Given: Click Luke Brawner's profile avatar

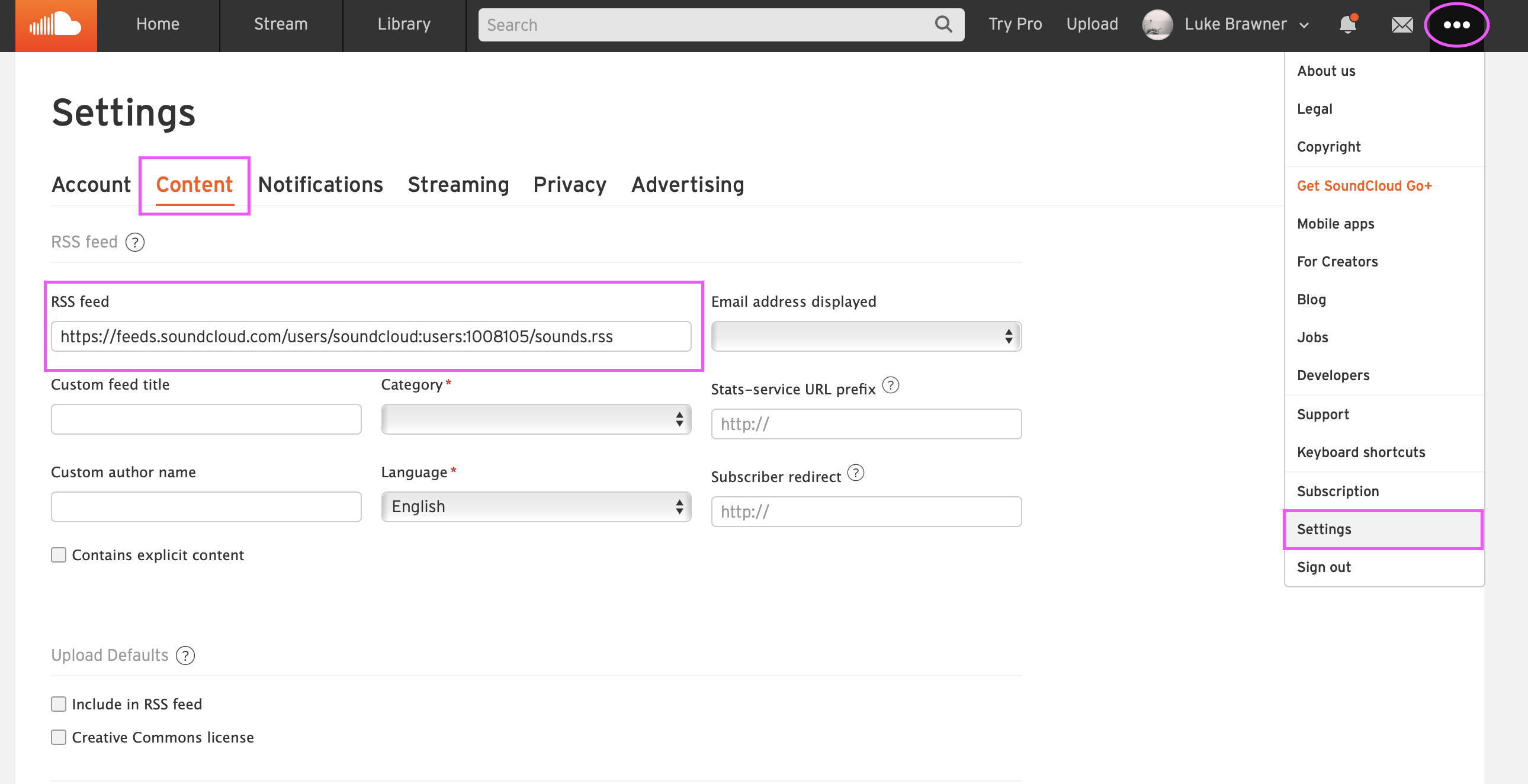Looking at the screenshot, I should point(1157,25).
